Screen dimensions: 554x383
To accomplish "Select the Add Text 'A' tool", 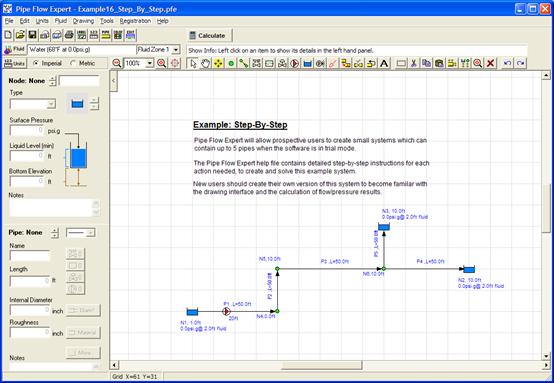I will [x=384, y=63].
